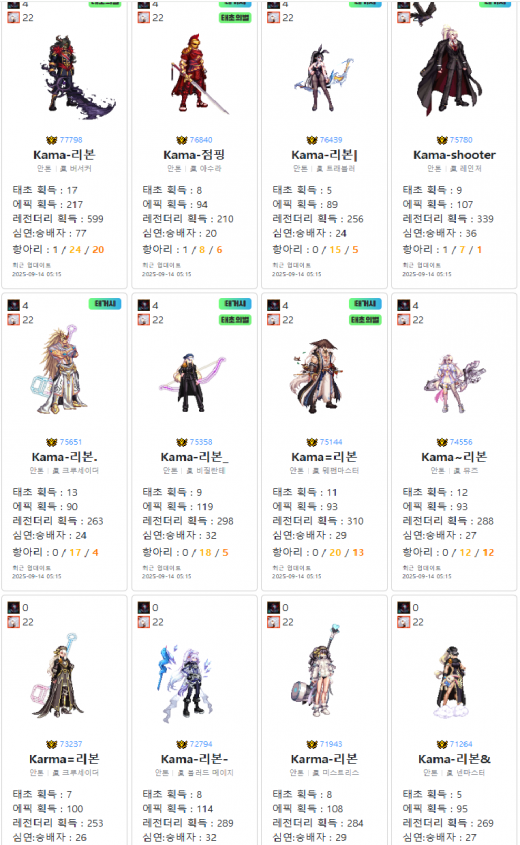Click the dark square icon on Kama=리본 card
This screenshot has height=845, width=520.
274,306
